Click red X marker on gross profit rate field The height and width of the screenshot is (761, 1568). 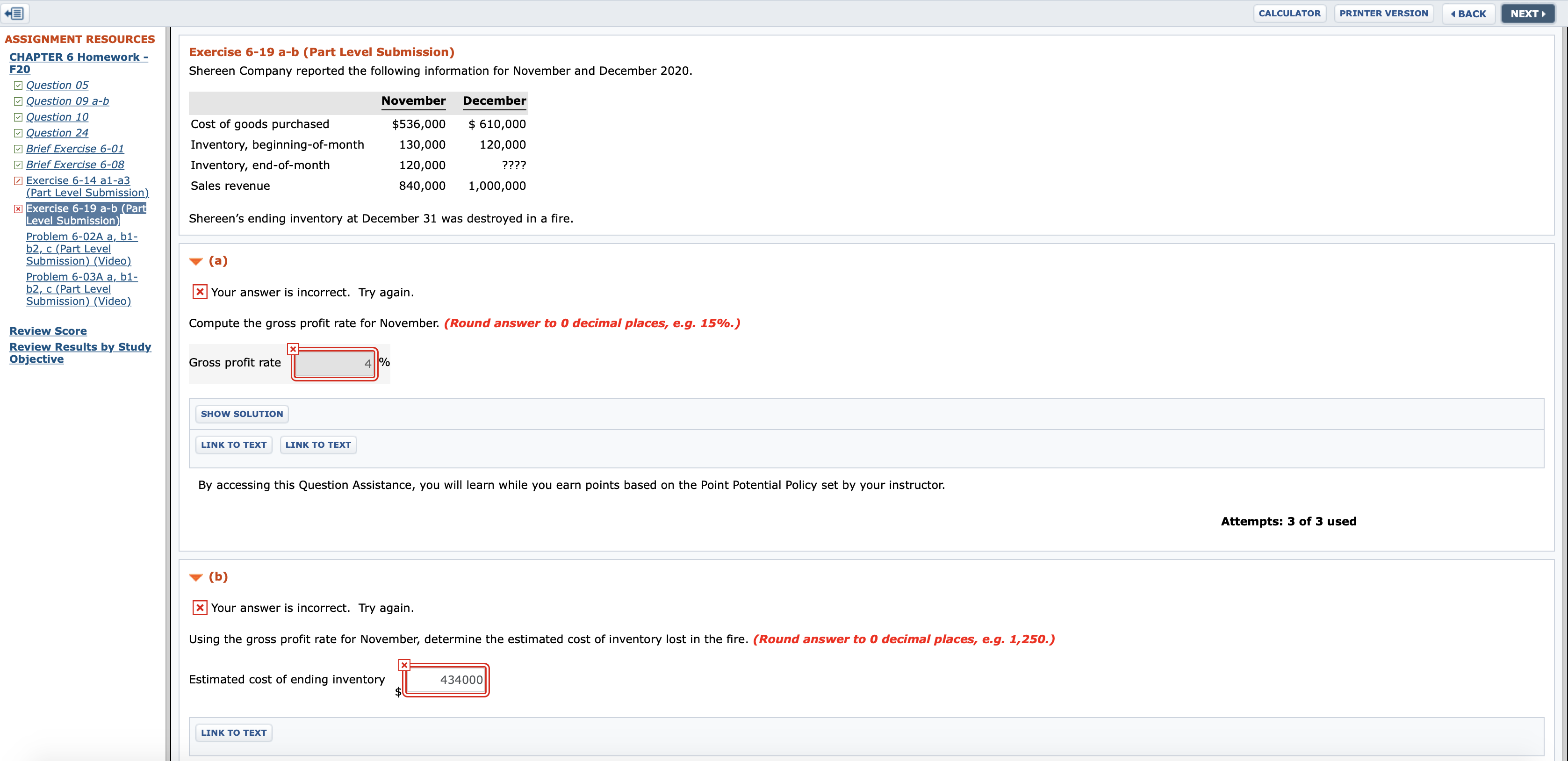(293, 349)
